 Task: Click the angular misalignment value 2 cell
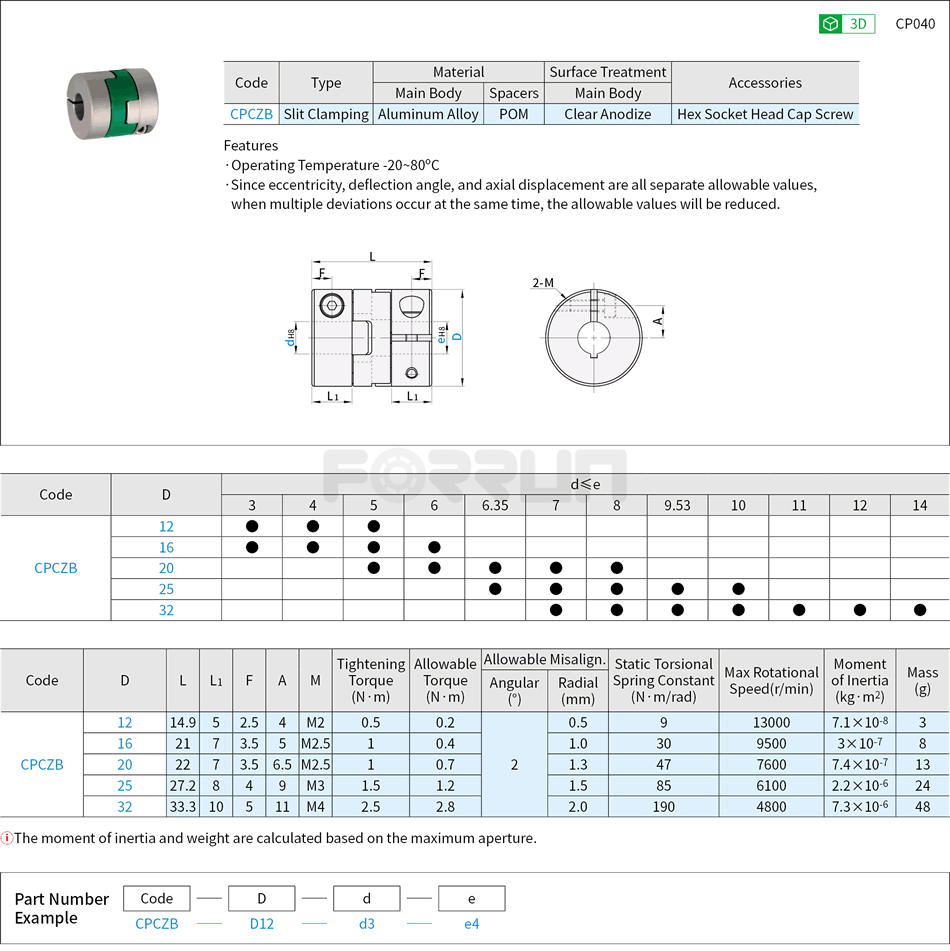click(514, 764)
